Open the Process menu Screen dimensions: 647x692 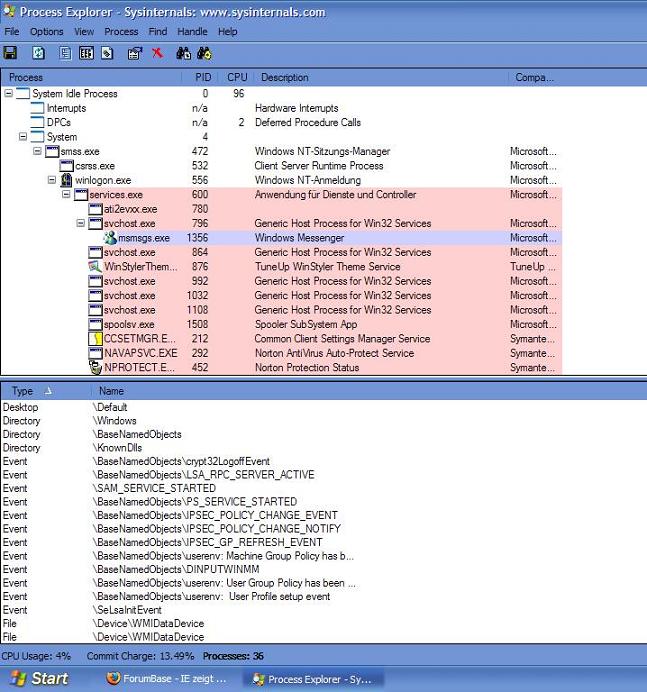[x=121, y=32]
